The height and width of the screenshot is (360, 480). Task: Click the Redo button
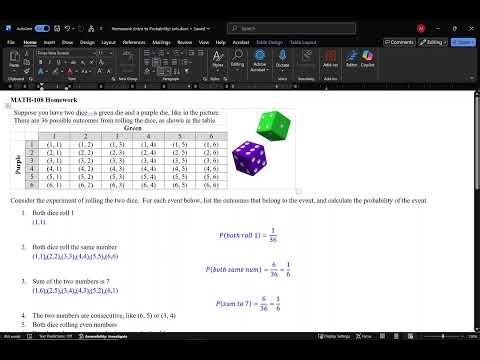point(81,29)
